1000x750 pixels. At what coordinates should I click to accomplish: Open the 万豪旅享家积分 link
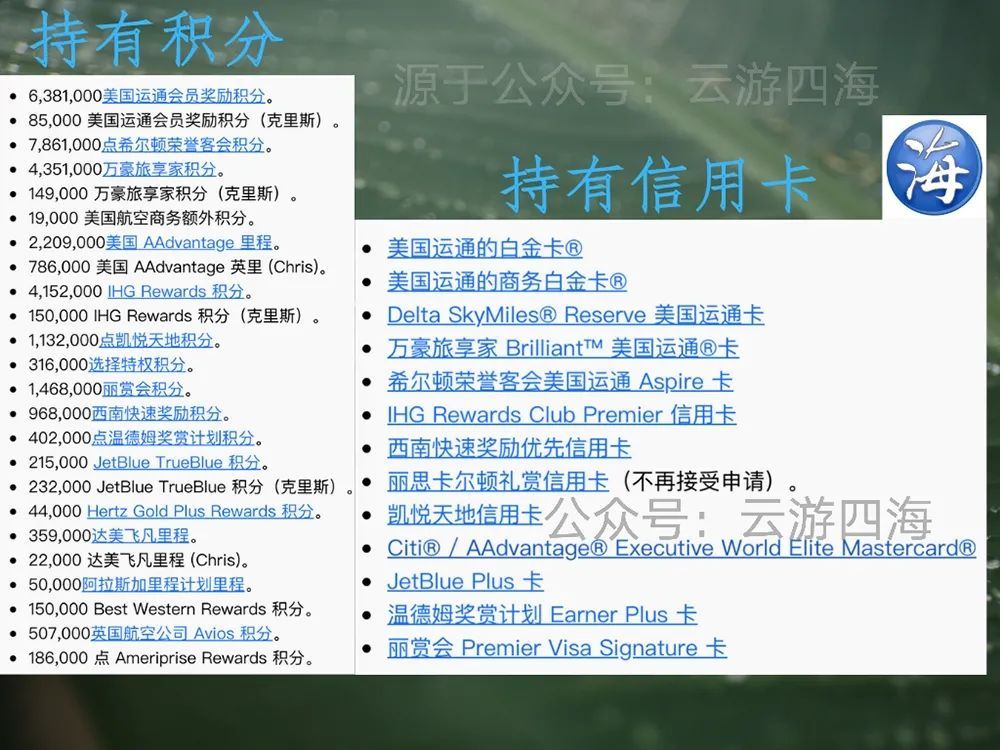159,169
